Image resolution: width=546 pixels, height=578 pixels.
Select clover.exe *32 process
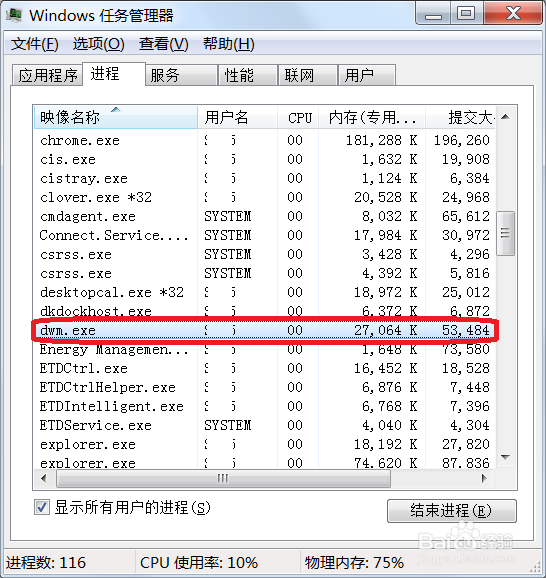click(265, 198)
